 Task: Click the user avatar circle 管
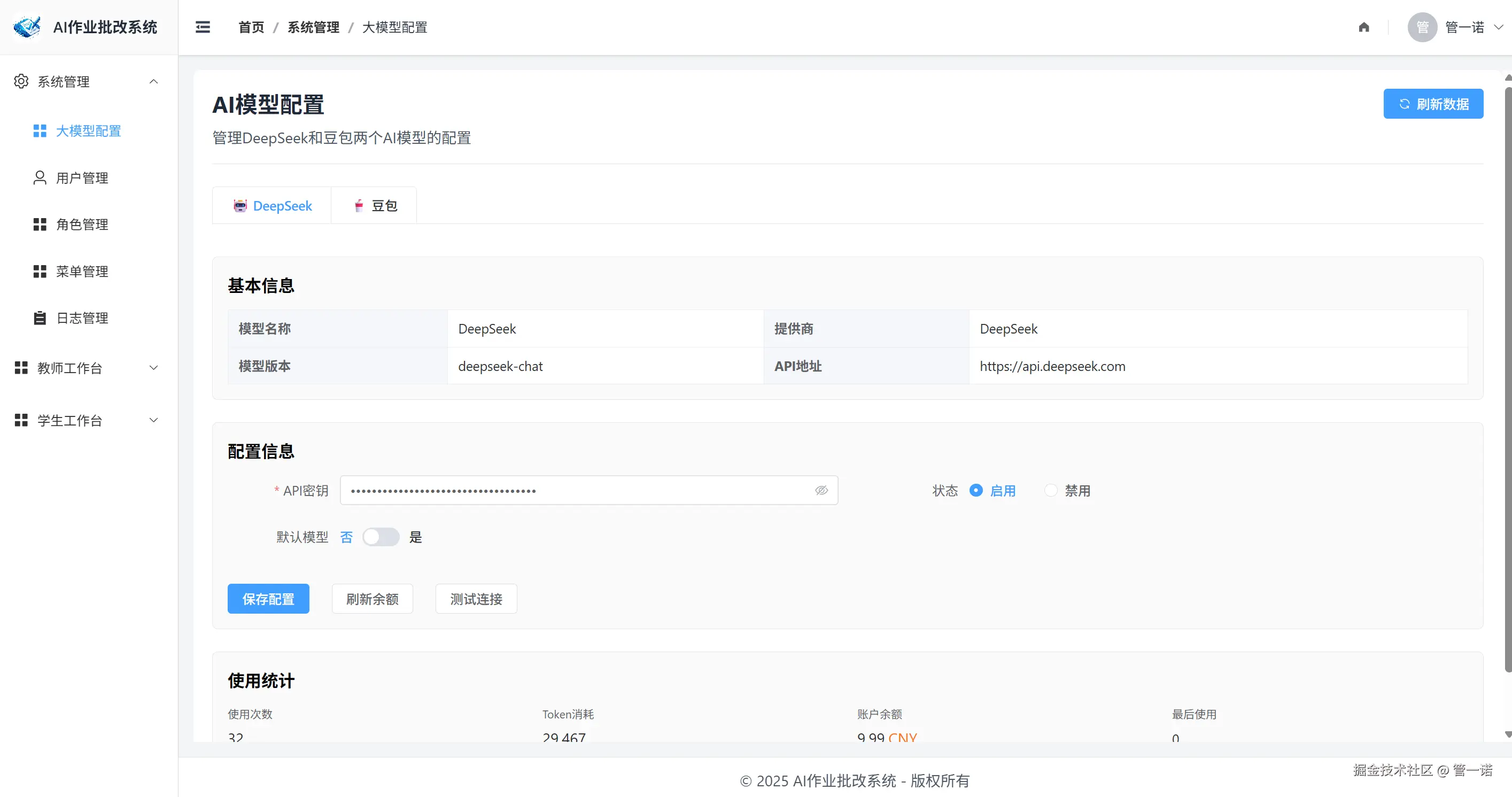tap(1422, 27)
